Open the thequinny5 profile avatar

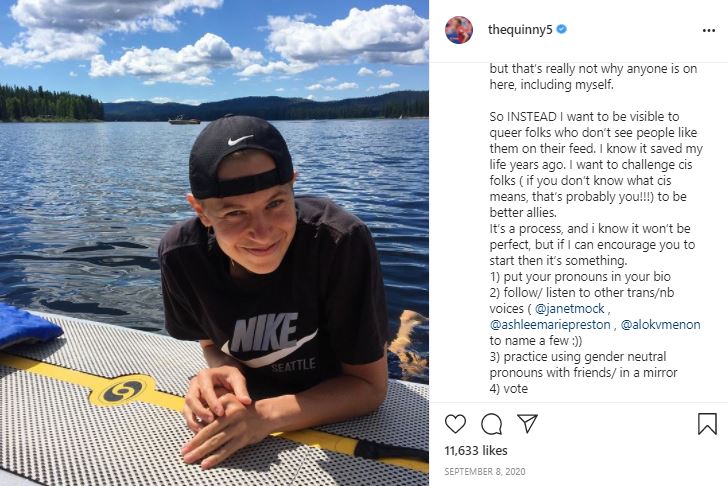[x=459, y=30]
